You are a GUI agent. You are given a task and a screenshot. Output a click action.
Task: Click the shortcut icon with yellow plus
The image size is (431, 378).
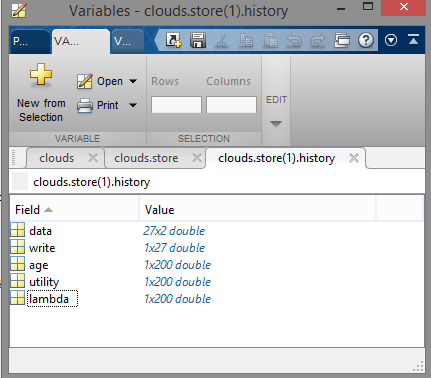[174, 40]
